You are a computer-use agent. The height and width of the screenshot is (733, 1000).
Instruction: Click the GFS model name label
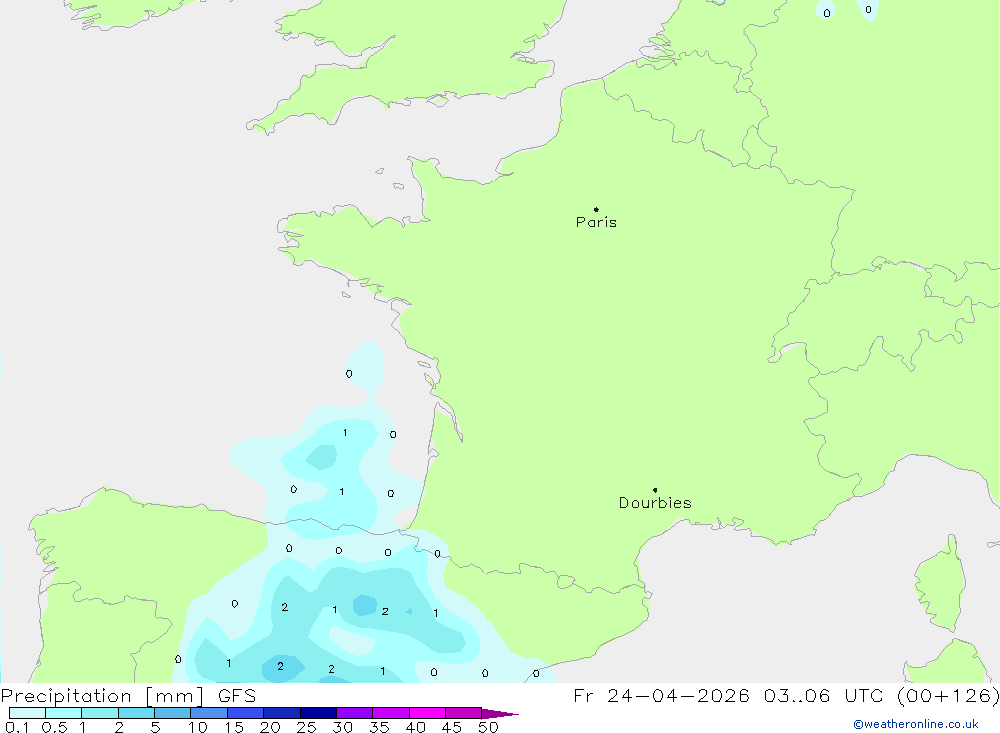click(237, 696)
